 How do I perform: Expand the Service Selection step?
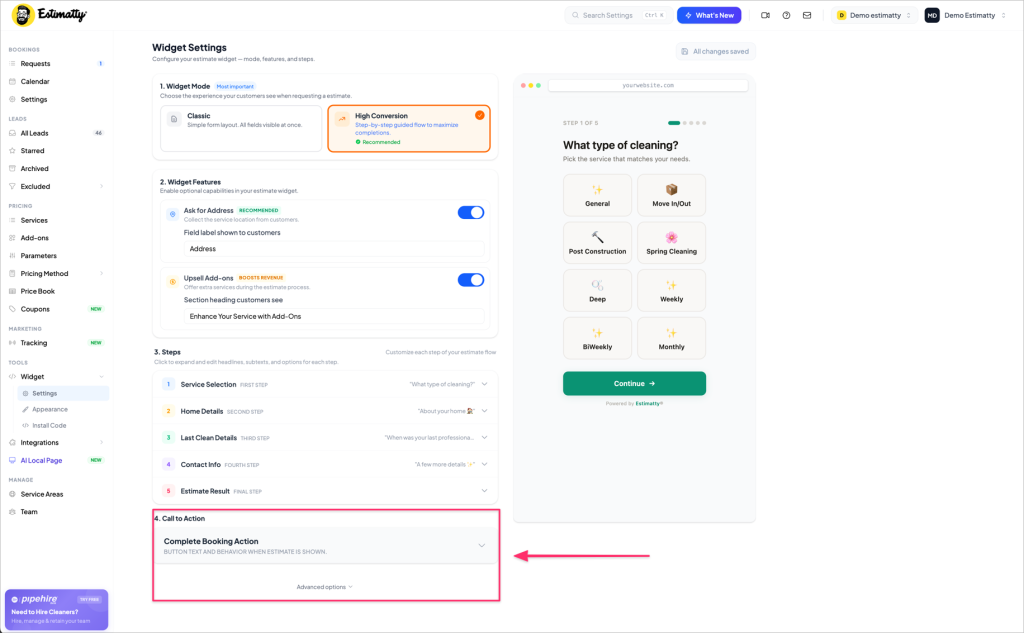tap(325, 384)
